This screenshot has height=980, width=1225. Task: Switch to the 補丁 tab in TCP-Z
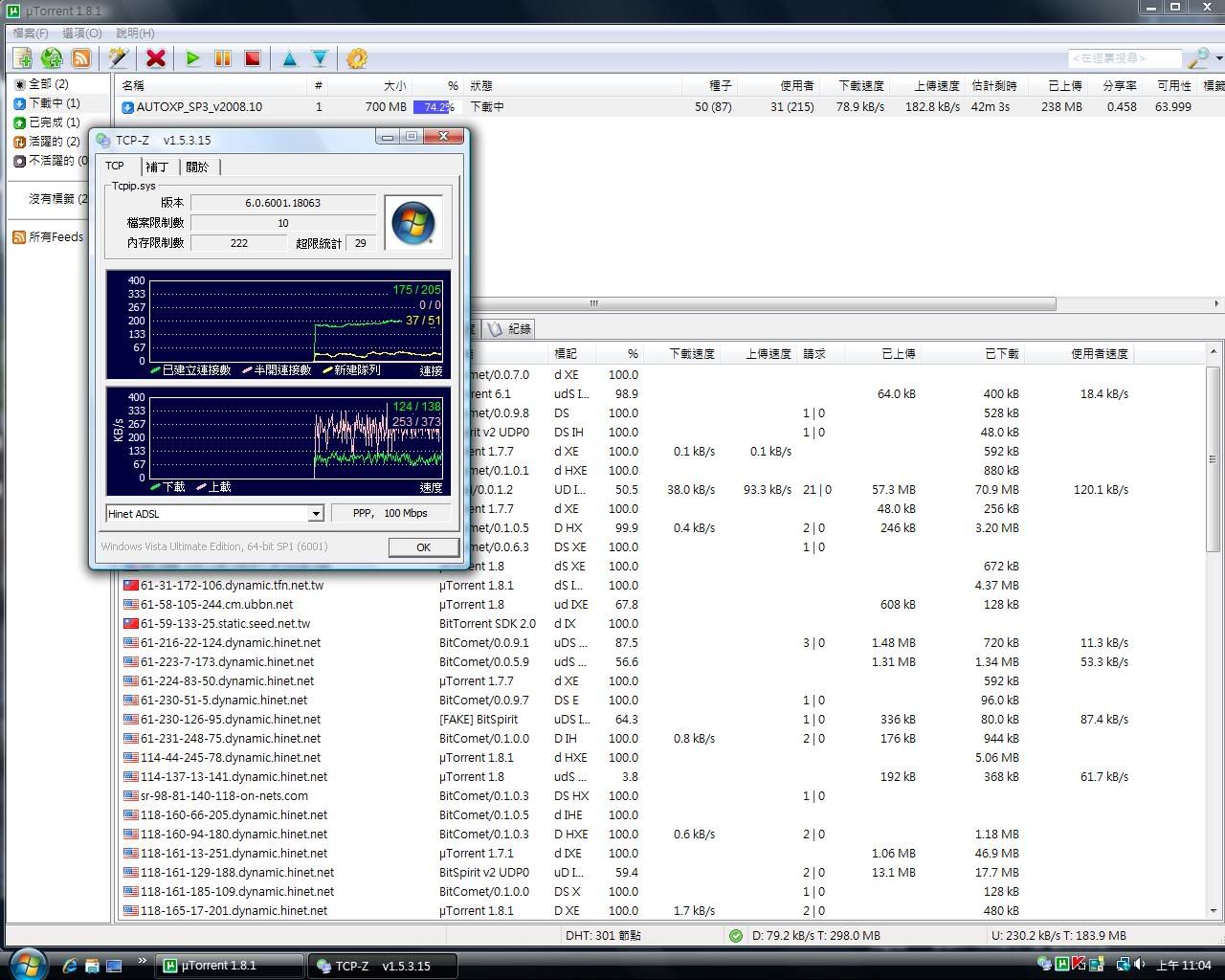point(158,167)
